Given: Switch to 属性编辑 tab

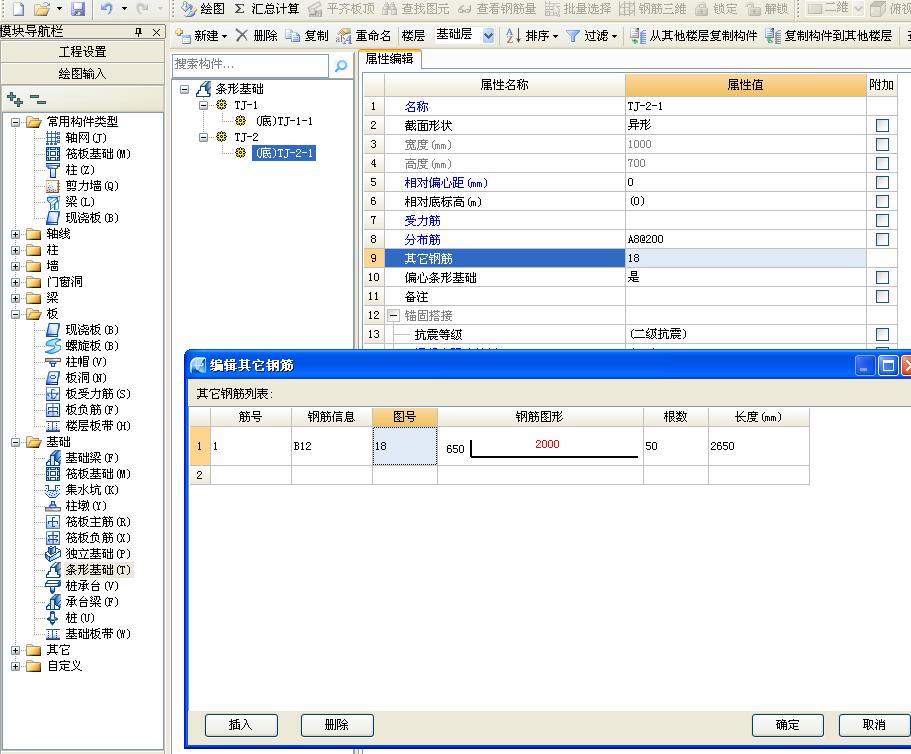Looking at the screenshot, I should (389, 59).
